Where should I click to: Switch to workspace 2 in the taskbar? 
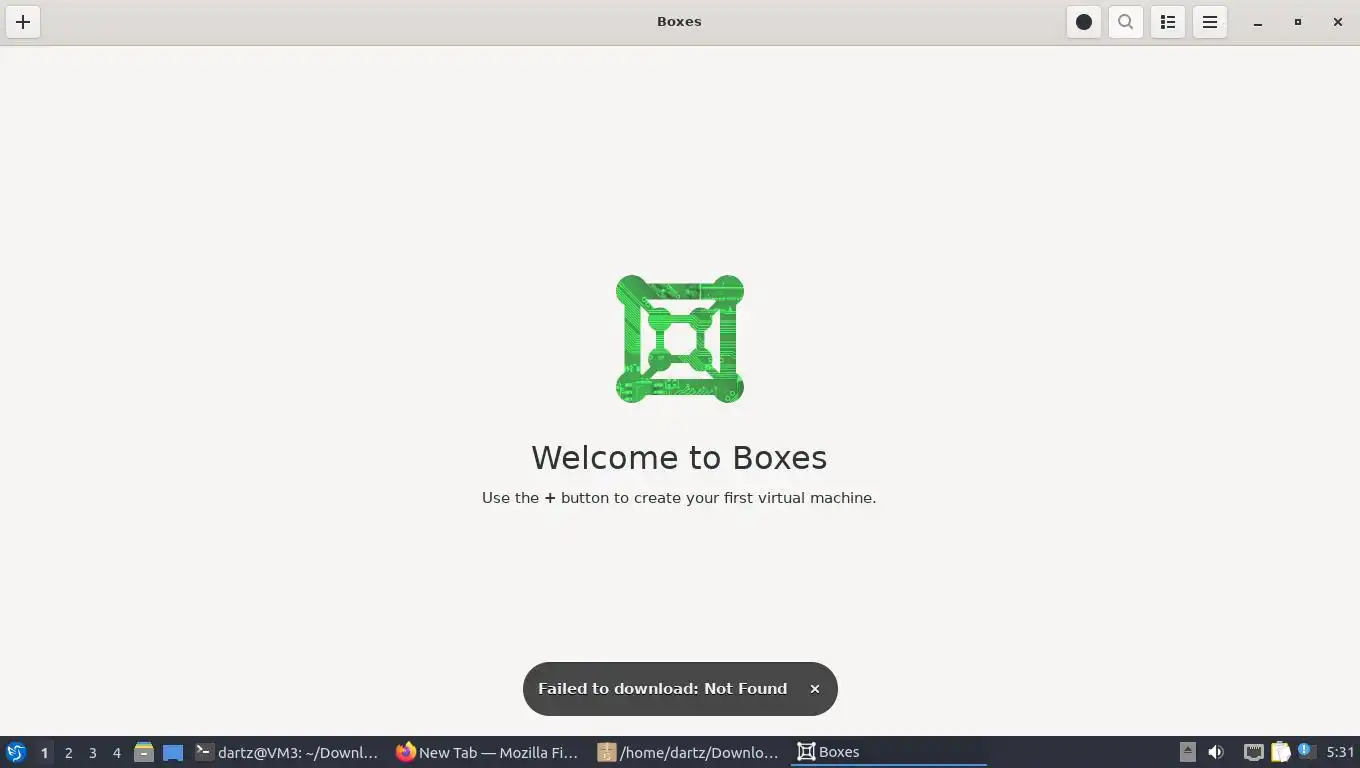click(68, 753)
